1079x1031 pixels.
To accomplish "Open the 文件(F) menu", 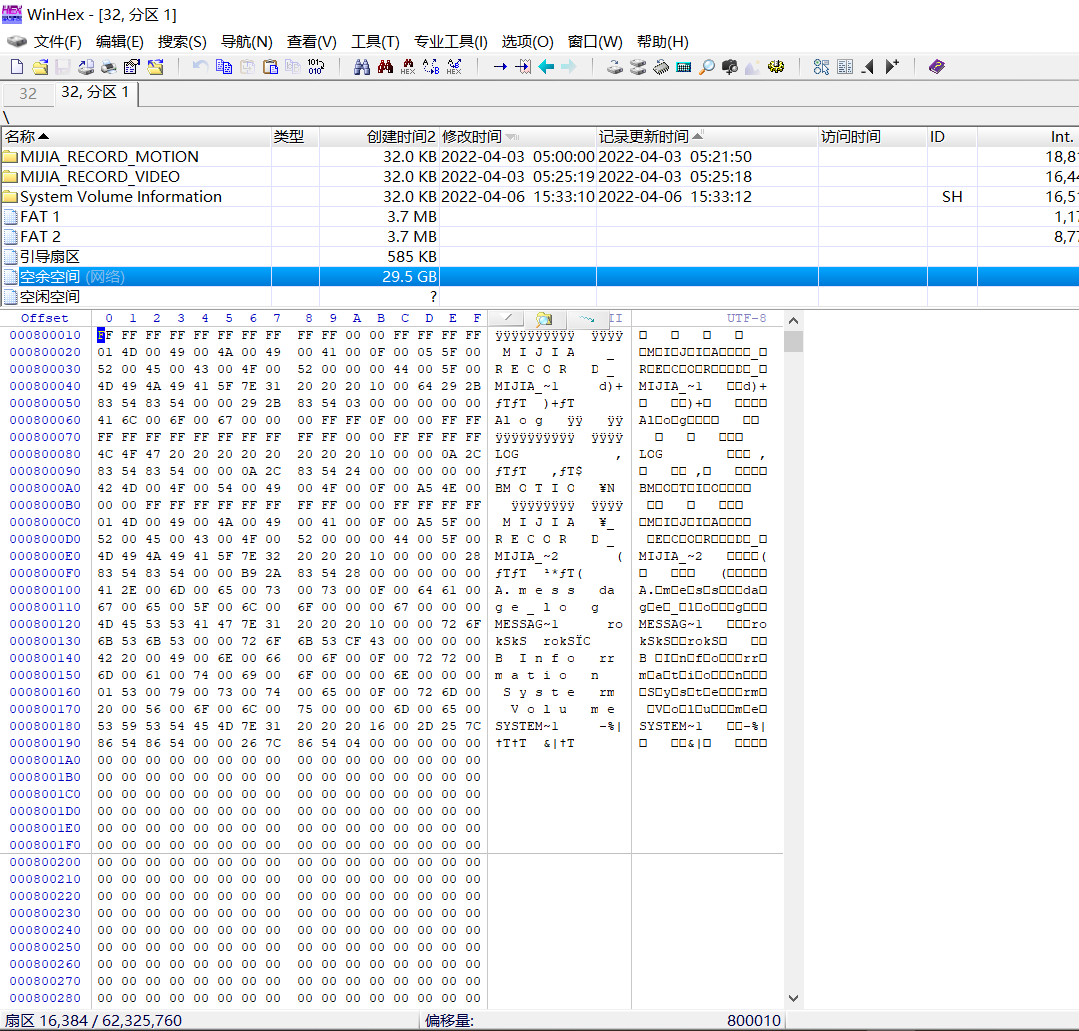I will tap(58, 42).
